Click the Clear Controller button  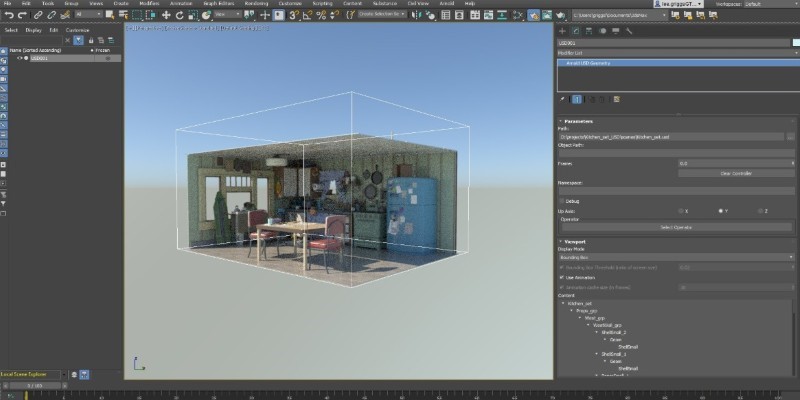(736, 173)
